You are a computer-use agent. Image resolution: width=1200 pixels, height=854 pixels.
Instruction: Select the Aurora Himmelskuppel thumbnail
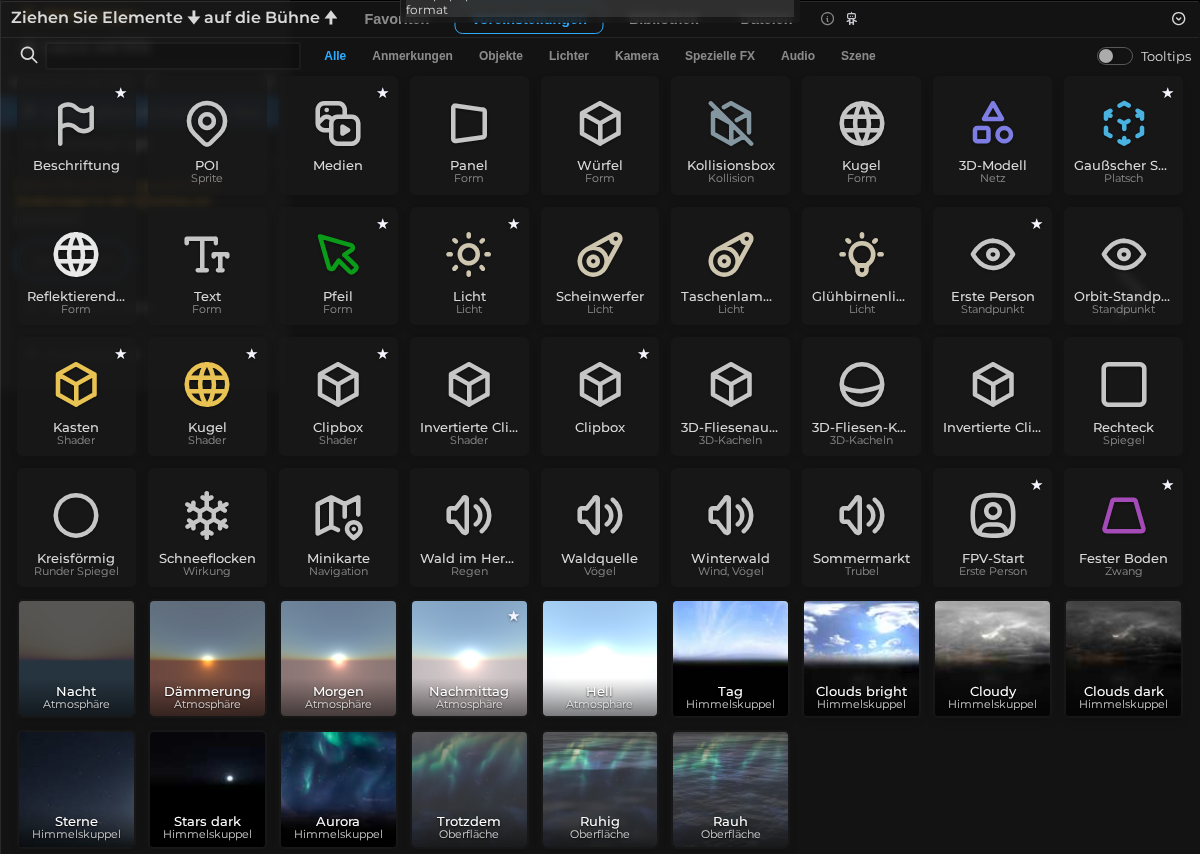[338, 789]
